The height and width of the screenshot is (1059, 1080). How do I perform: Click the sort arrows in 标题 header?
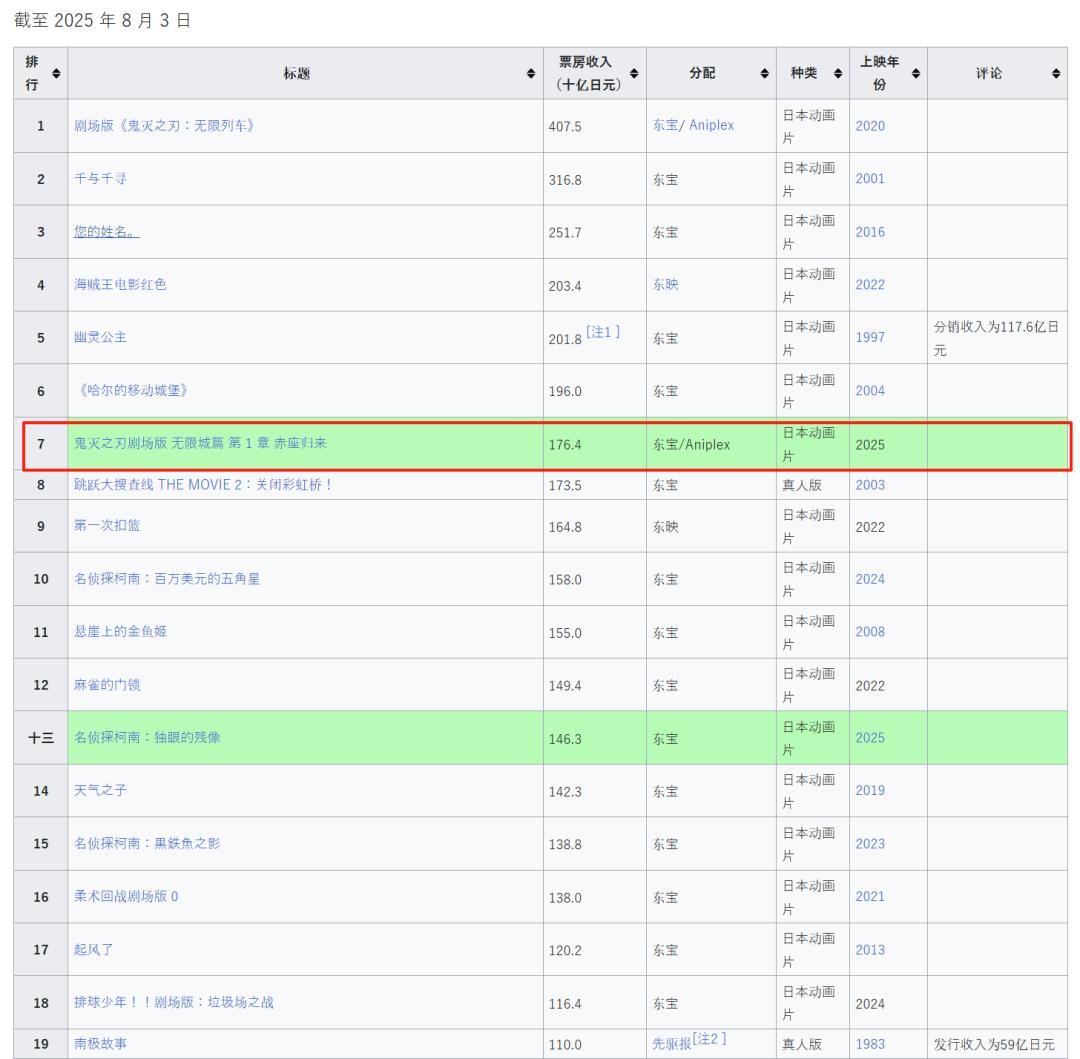tap(531, 73)
